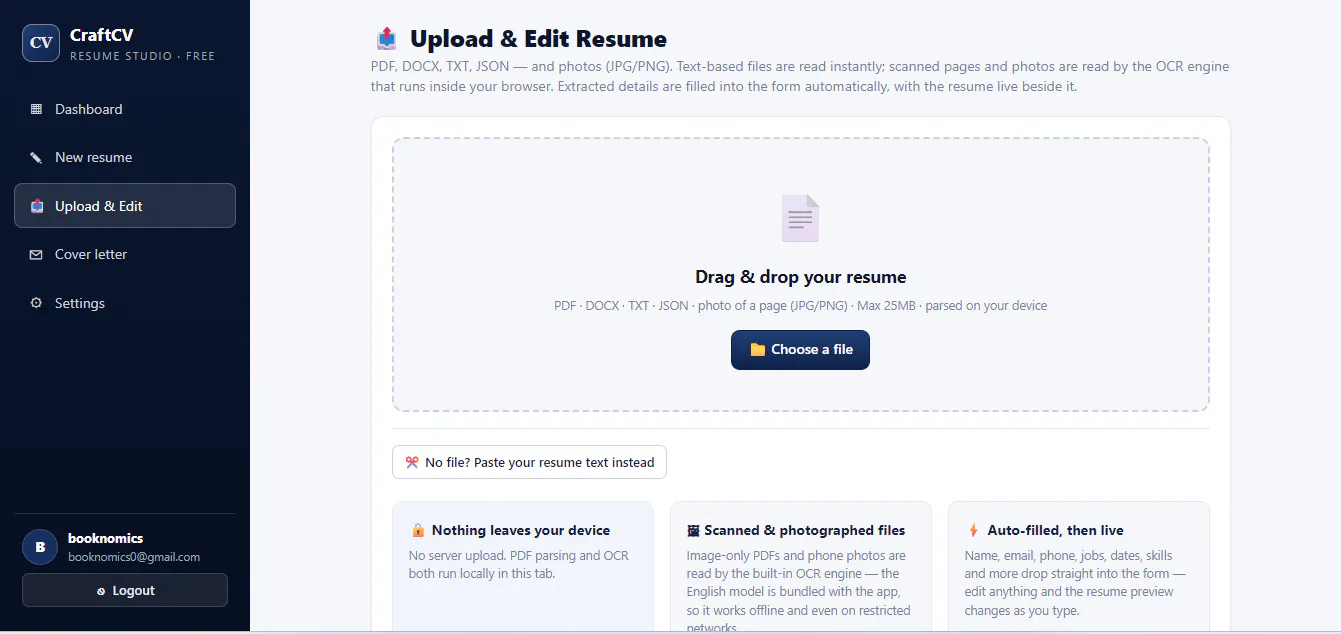Click No file? Paste your resume text instead
The height and width of the screenshot is (634, 1341).
click(529, 462)
